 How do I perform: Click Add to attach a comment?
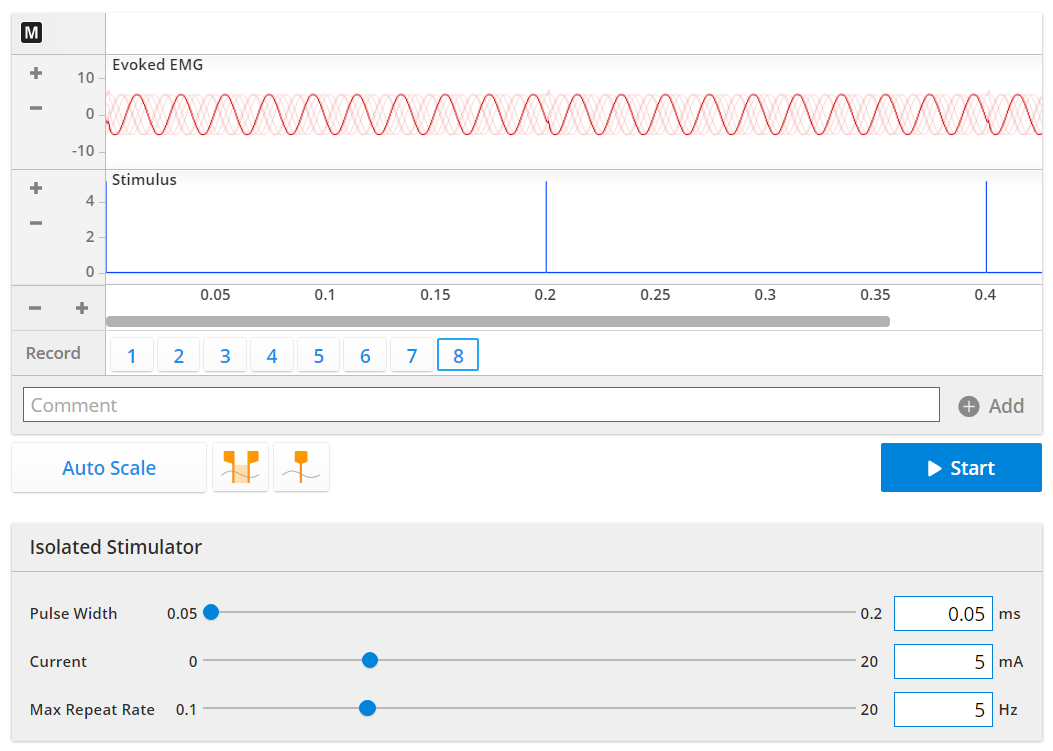1001,405
